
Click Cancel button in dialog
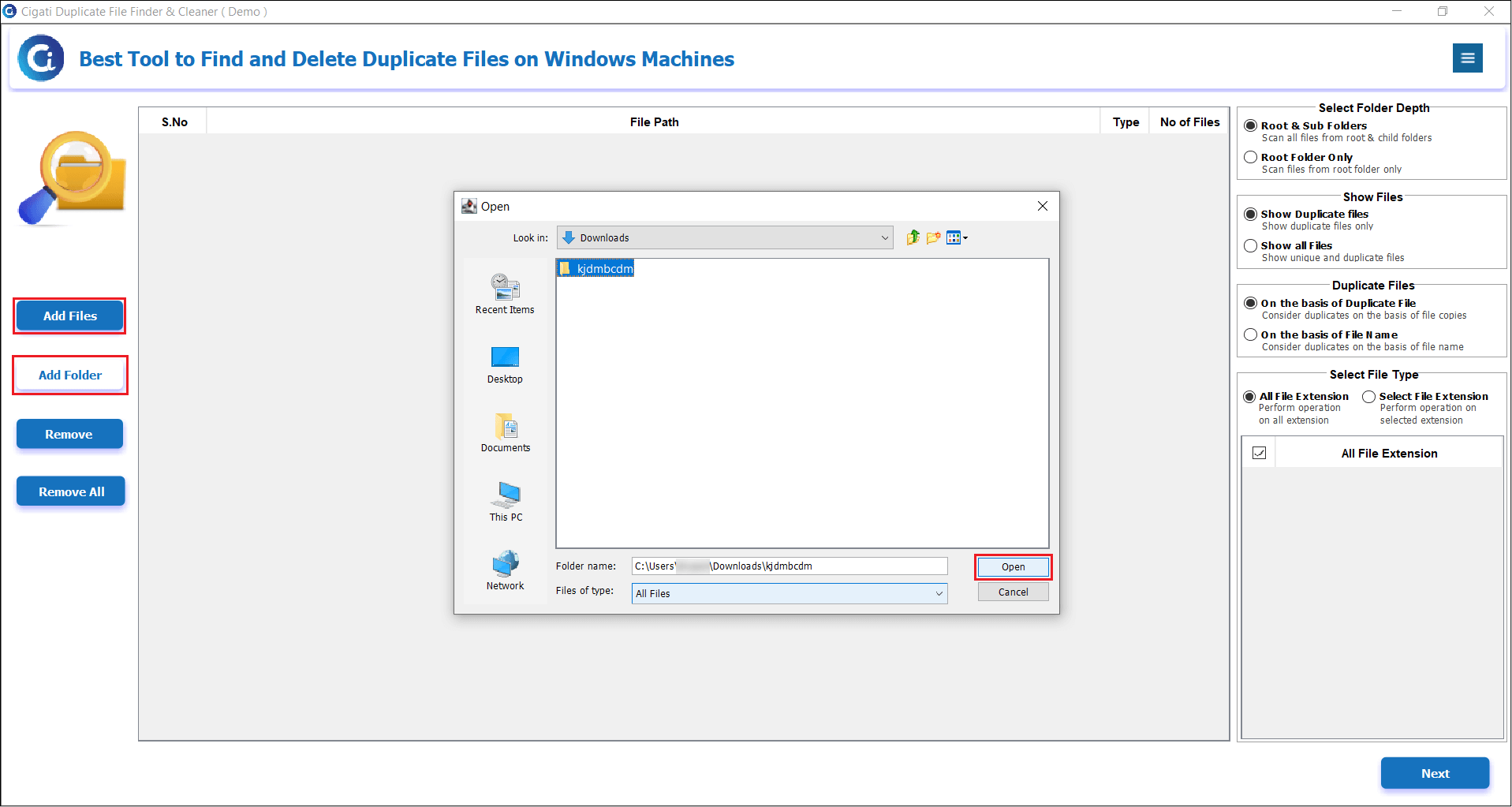coord(1013,592)
